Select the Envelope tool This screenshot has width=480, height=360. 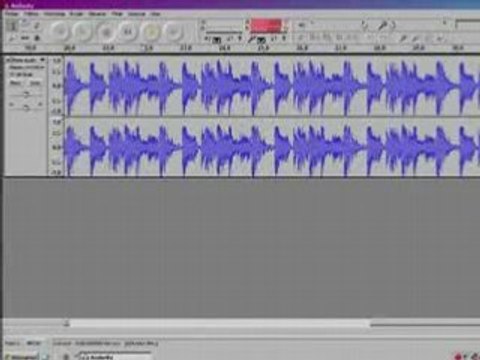coord(25,25)
